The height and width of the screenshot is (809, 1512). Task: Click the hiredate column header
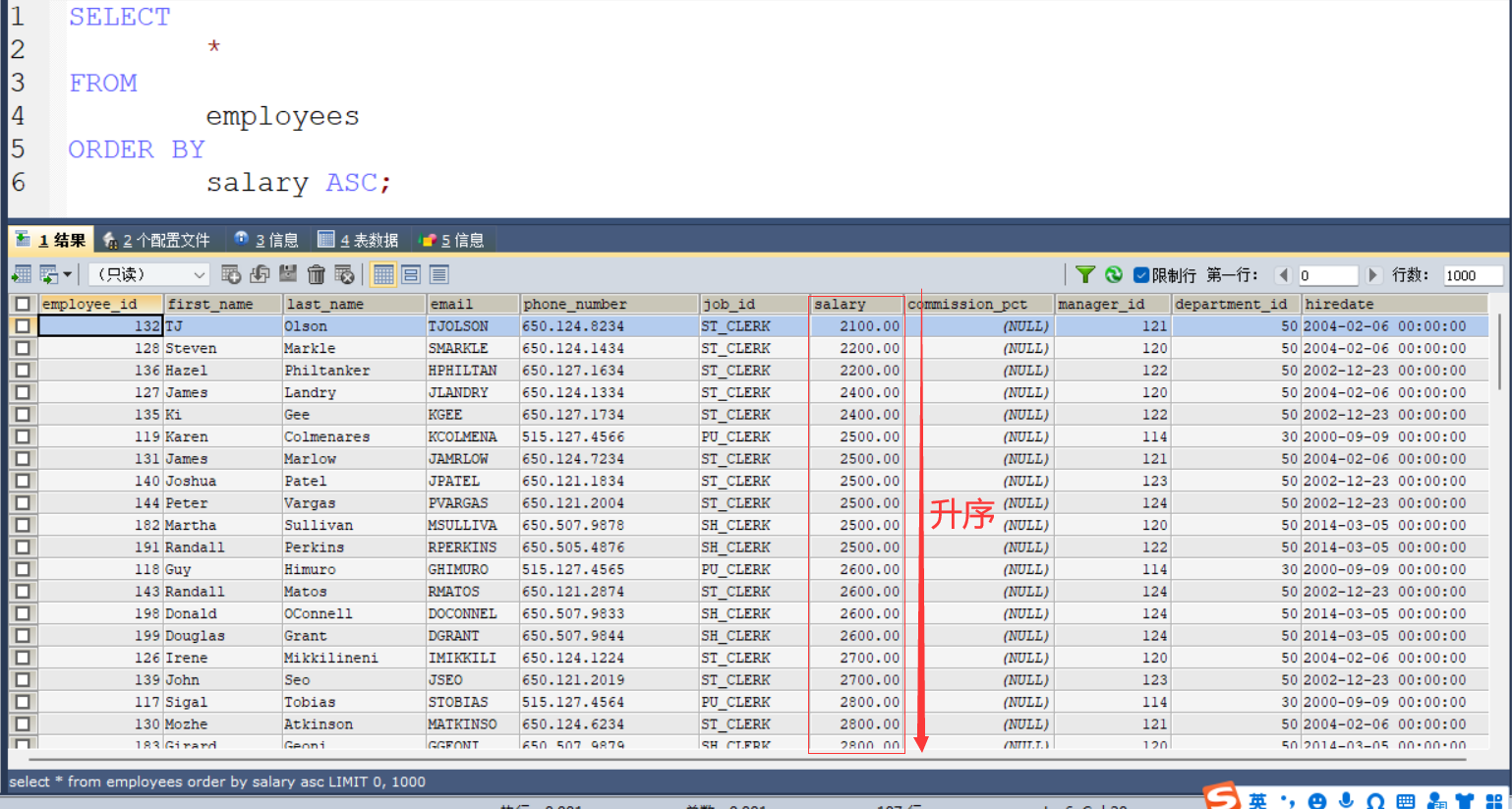point(1394,304)
